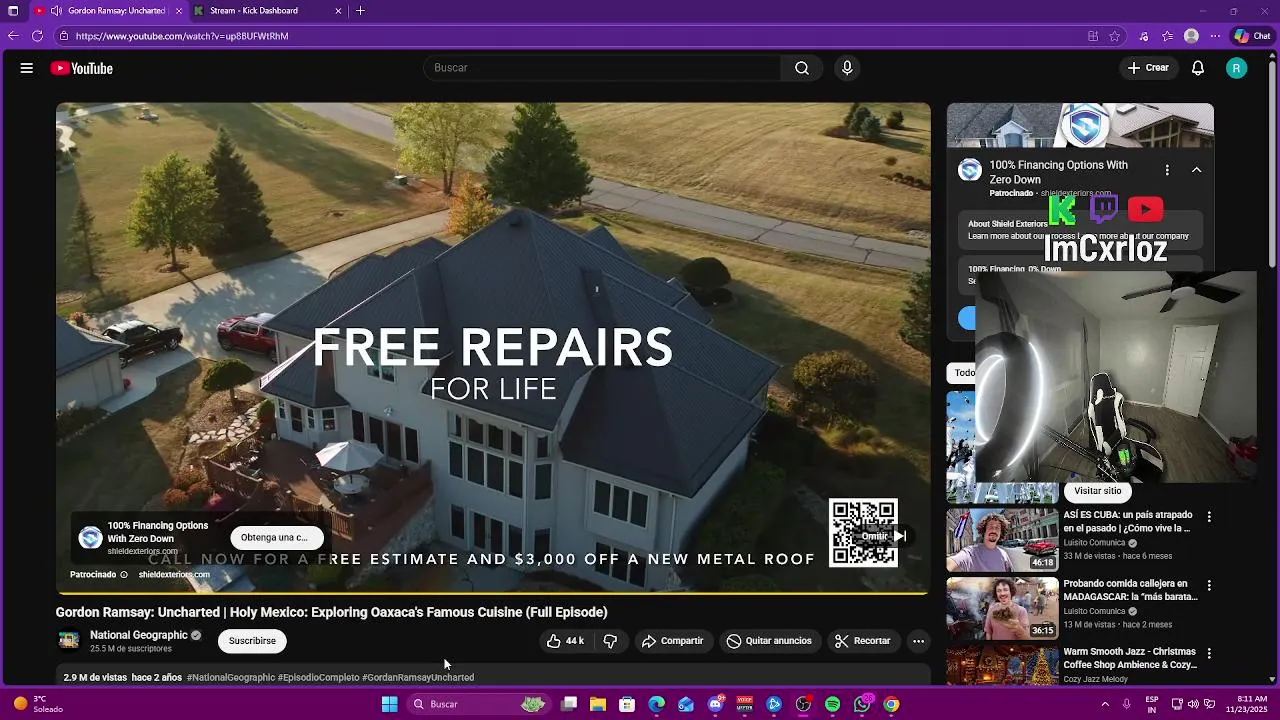Share the video using Compartir

(x=673, y=641)
